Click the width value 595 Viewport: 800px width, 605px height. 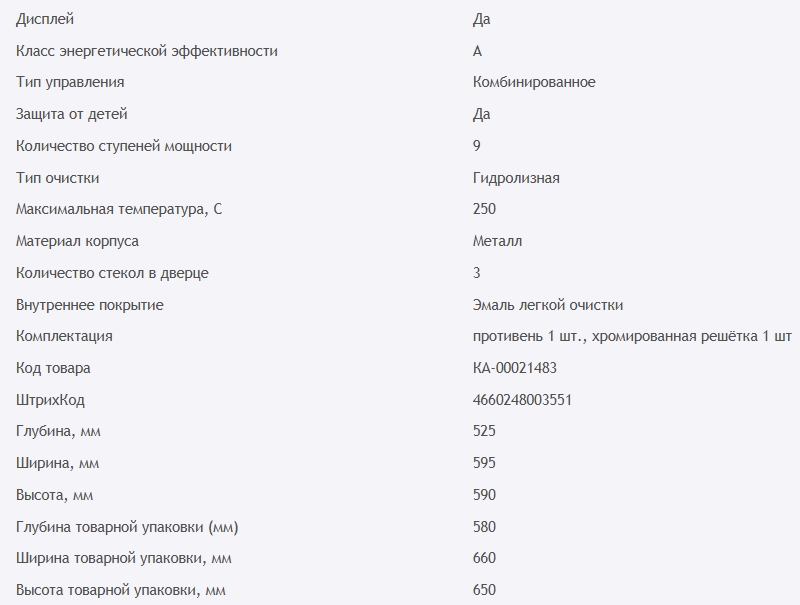click(484, 463)
